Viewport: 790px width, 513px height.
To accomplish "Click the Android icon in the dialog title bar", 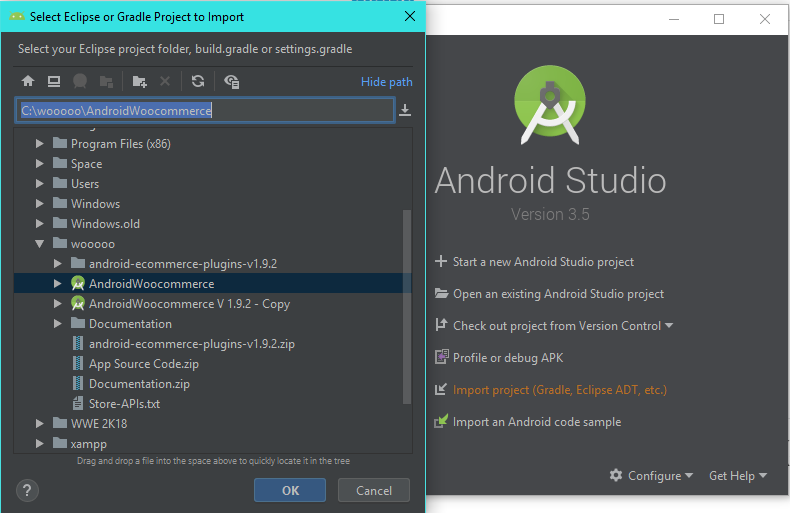I will (x=17, y=16).
